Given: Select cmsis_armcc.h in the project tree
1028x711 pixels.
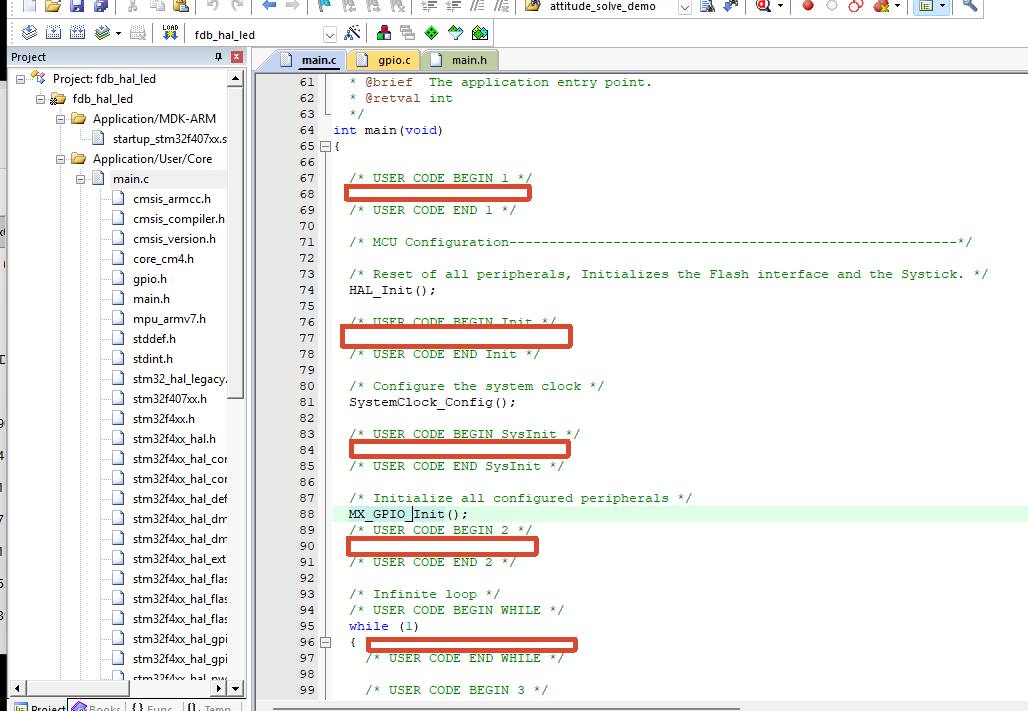Looking at the screenshot, I should tap(172, 199).
